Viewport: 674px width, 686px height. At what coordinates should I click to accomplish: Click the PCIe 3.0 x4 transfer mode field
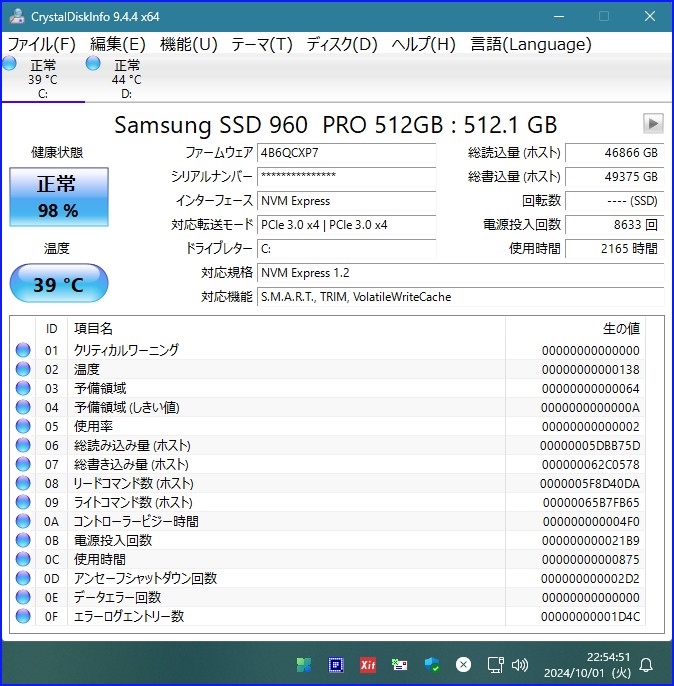346,225
